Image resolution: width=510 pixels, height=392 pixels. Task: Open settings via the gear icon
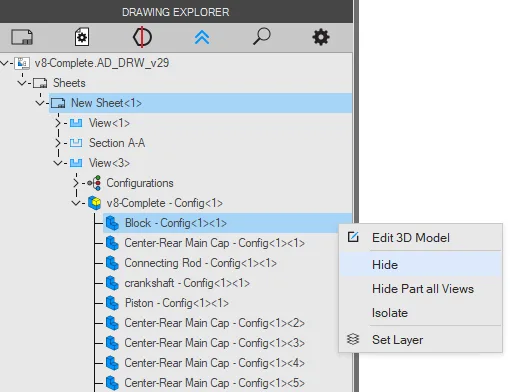tap(321, 37)
